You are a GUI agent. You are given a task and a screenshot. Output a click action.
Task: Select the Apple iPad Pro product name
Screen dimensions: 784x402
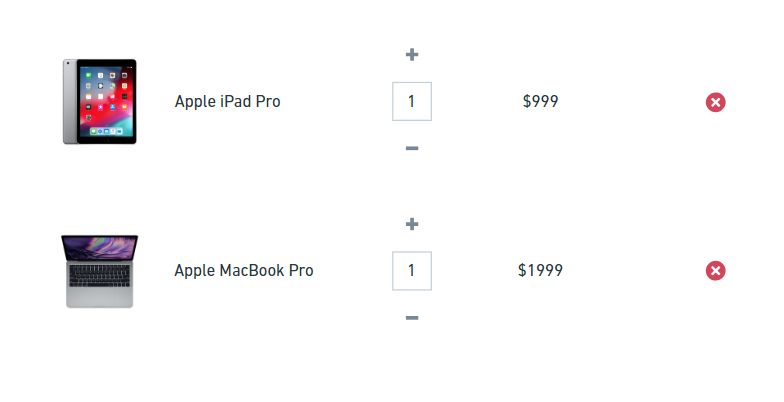[227, 101]
